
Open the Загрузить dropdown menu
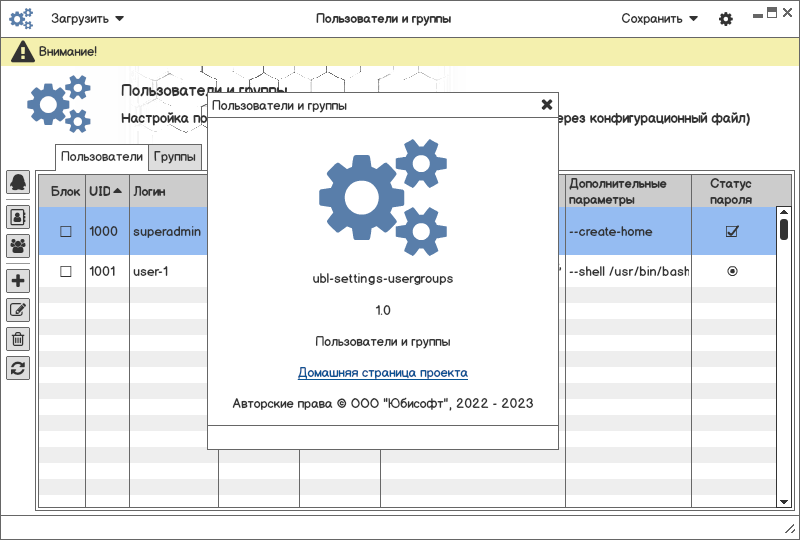87,19
